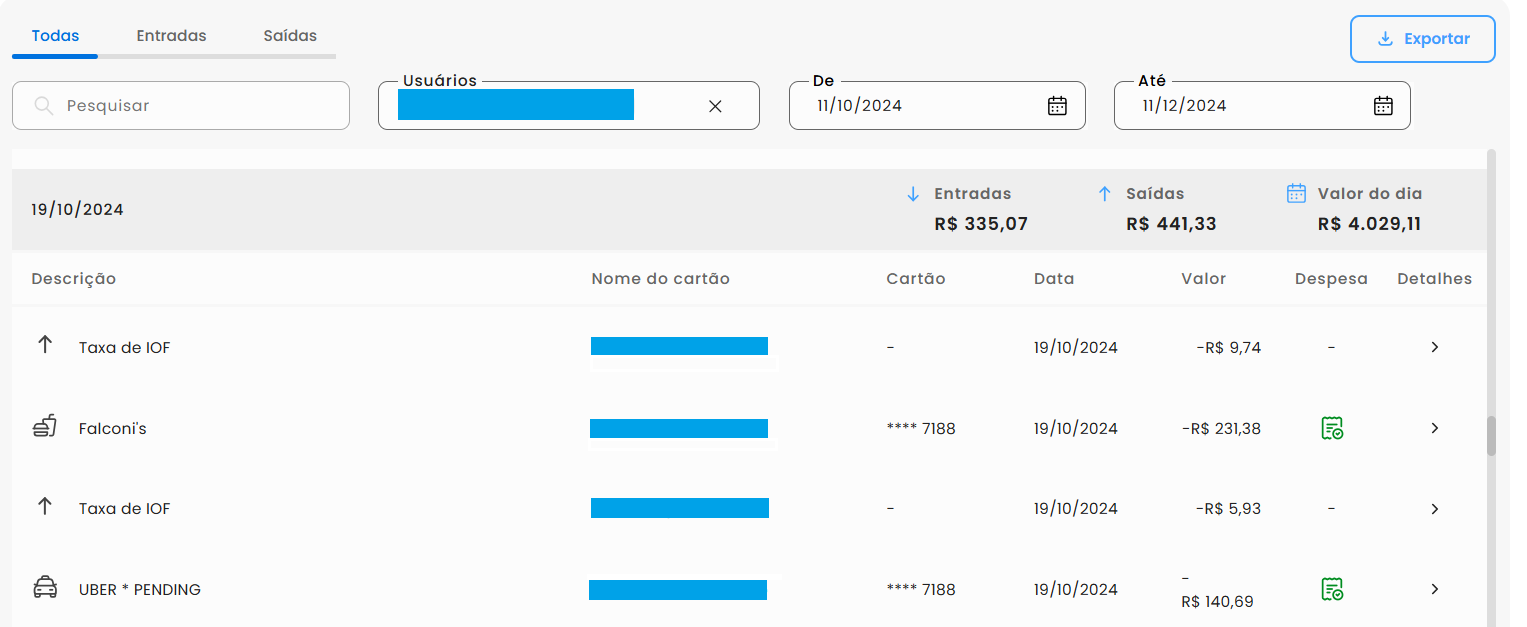Click into the Pesquisar search field
The width and height of the screenshot is (1527, 627).
coord(181,106)
